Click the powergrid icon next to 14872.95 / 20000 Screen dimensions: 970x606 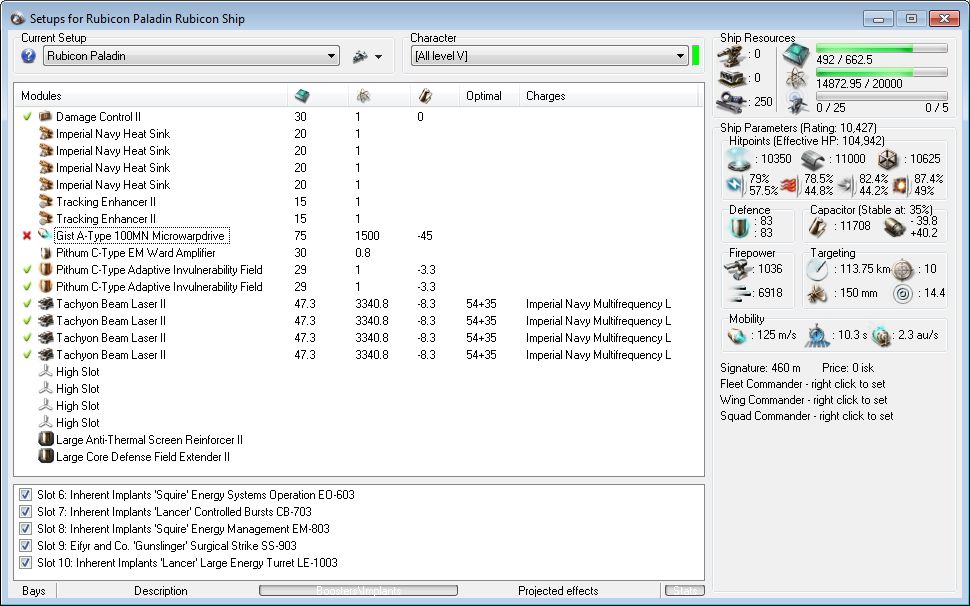click(796, 79)
